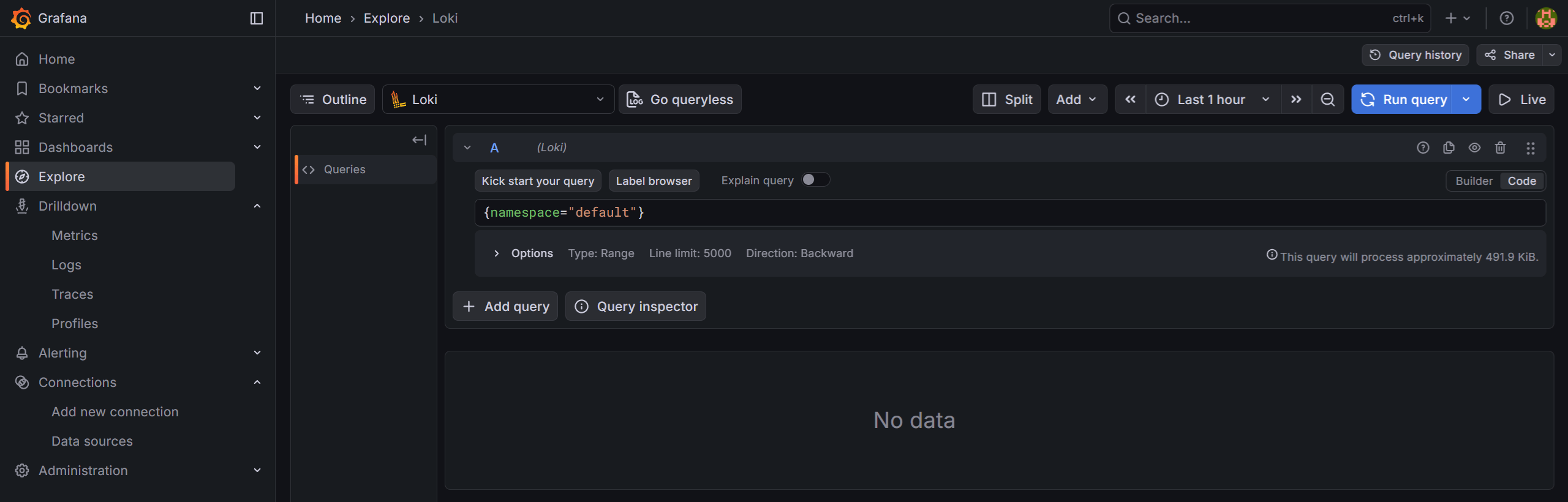1568x502 pixels.
Task: Go to Data sources in Connections
Action: (92, 441)
